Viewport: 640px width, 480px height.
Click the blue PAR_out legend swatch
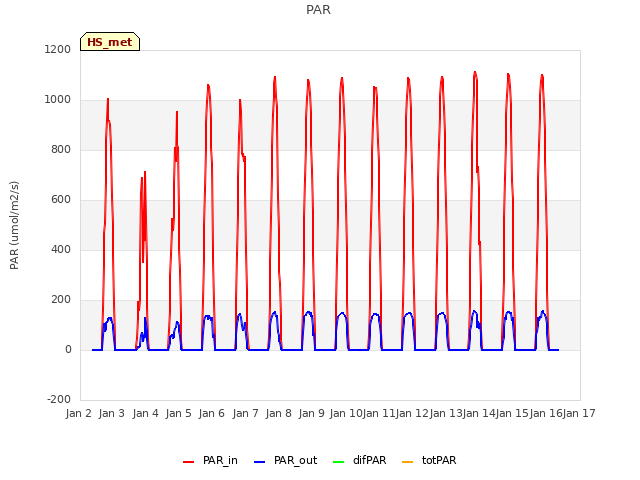pos(259,462)
